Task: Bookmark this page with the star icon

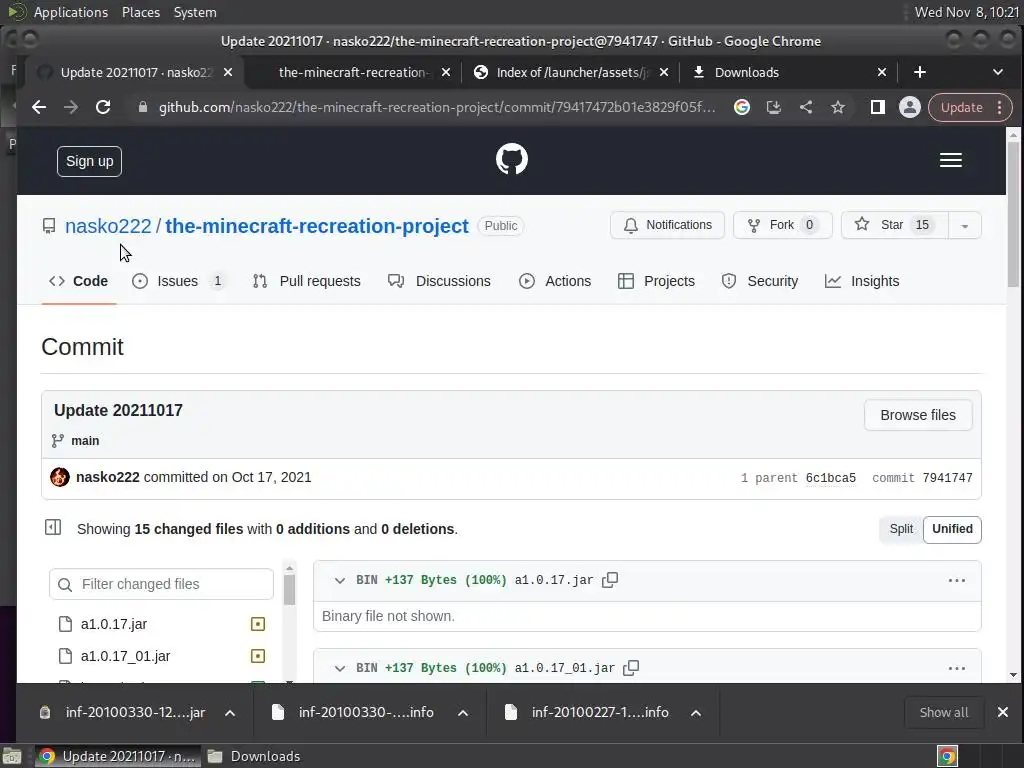Action: pos(838,107)
